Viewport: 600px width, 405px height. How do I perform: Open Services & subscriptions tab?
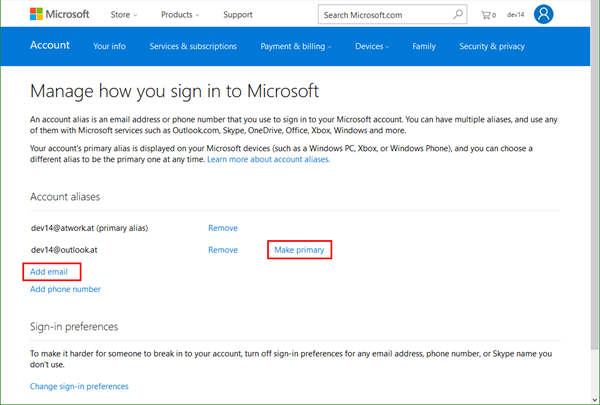(193, 46)
